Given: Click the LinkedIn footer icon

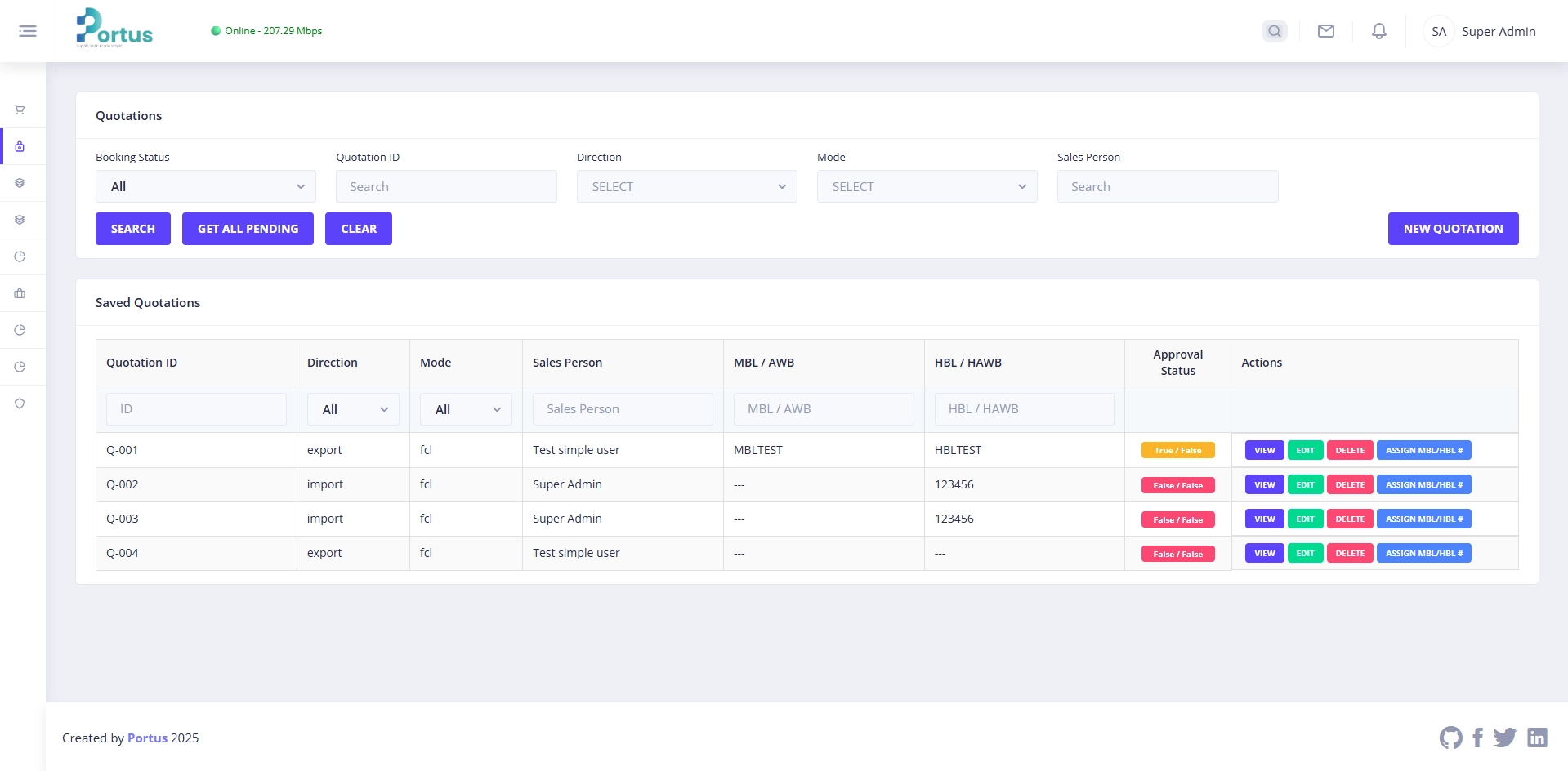Looking at the screenshot, I should [x=1537, y=738].
